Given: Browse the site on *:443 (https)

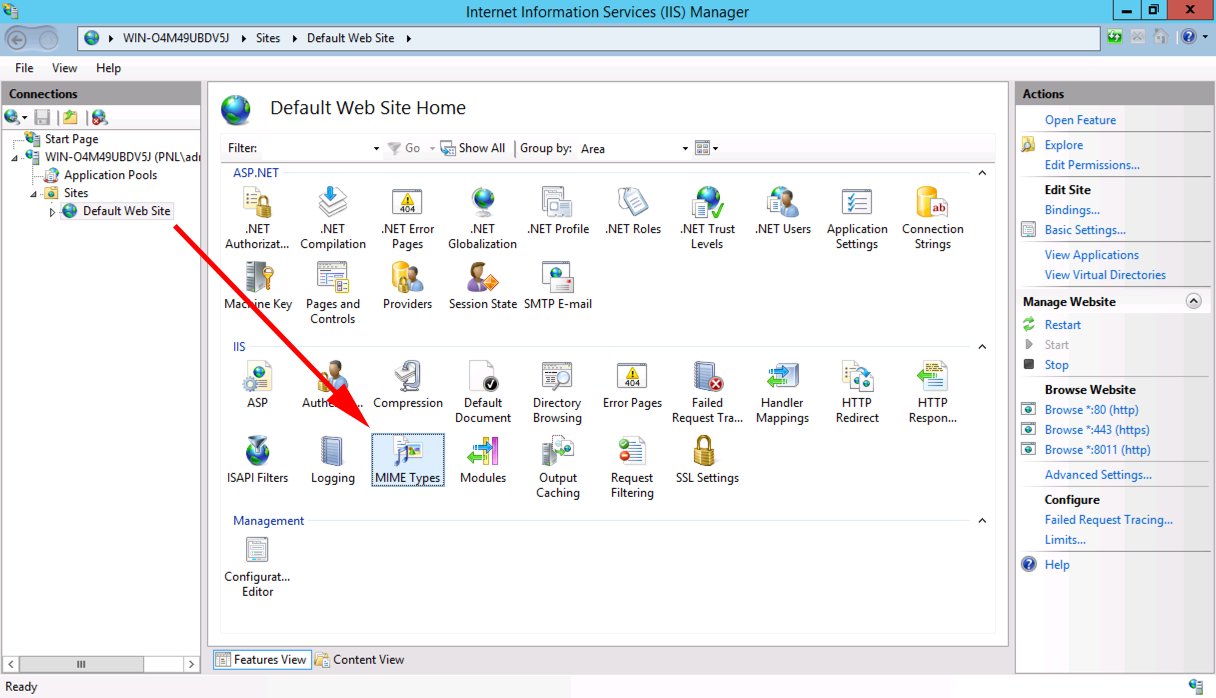Looking at the screenshot, I should coord(1097,430).
